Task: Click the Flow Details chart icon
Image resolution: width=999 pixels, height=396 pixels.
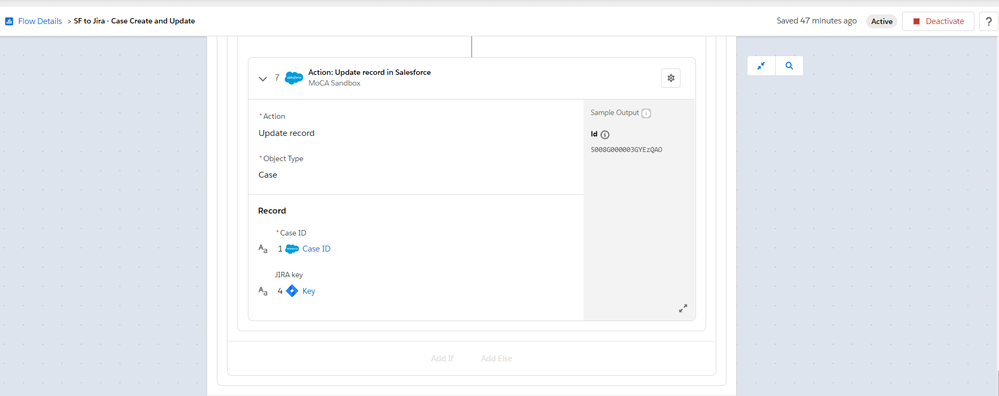Action: click(9, 21)
